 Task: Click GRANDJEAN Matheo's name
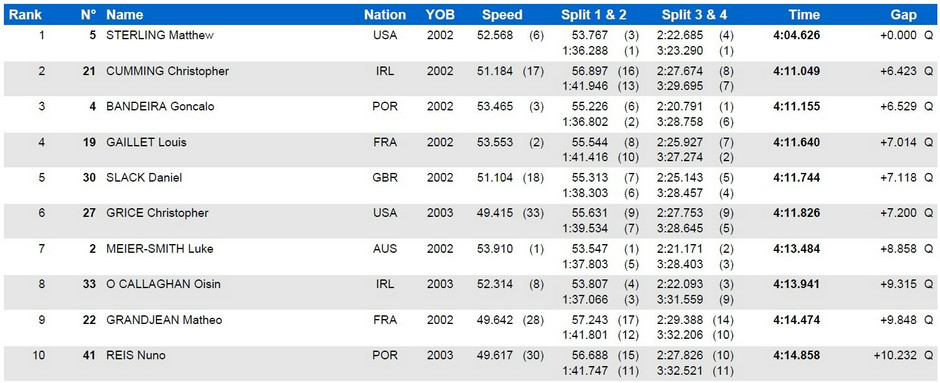pos(164,320)
